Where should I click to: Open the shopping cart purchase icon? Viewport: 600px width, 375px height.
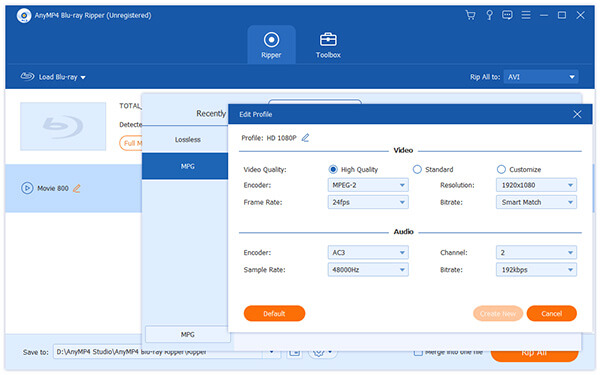(x=470, y=15)
